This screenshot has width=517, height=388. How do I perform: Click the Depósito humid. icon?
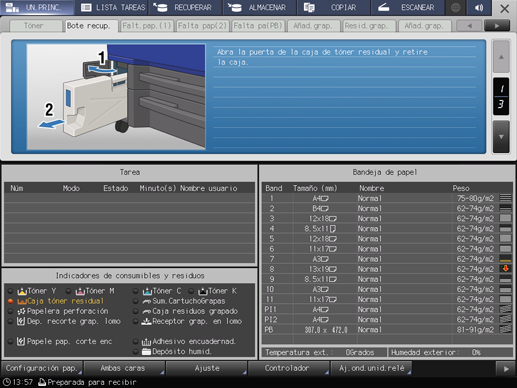(146, 351)
